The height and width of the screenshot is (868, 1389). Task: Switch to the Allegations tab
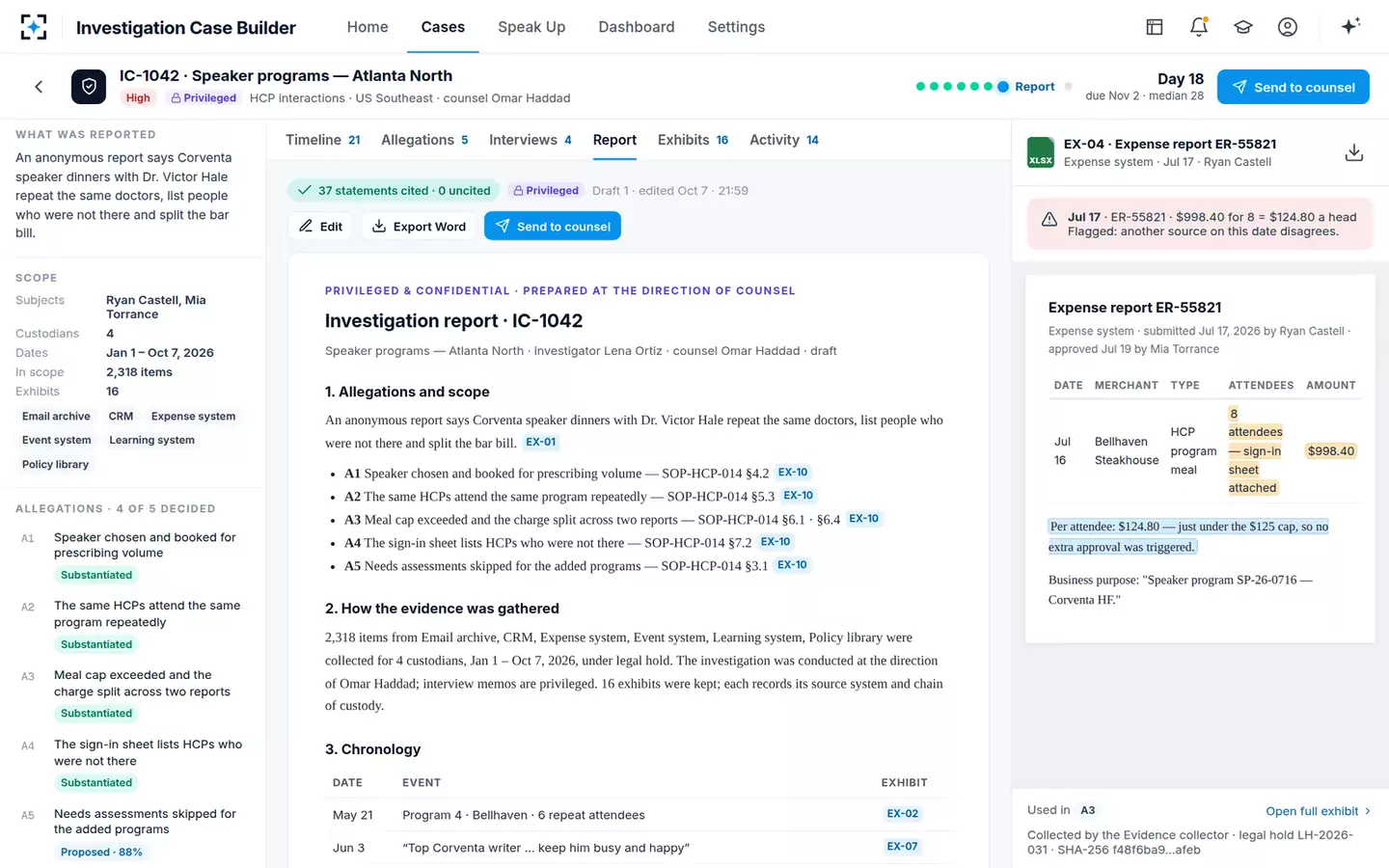[x=424, y=140]
